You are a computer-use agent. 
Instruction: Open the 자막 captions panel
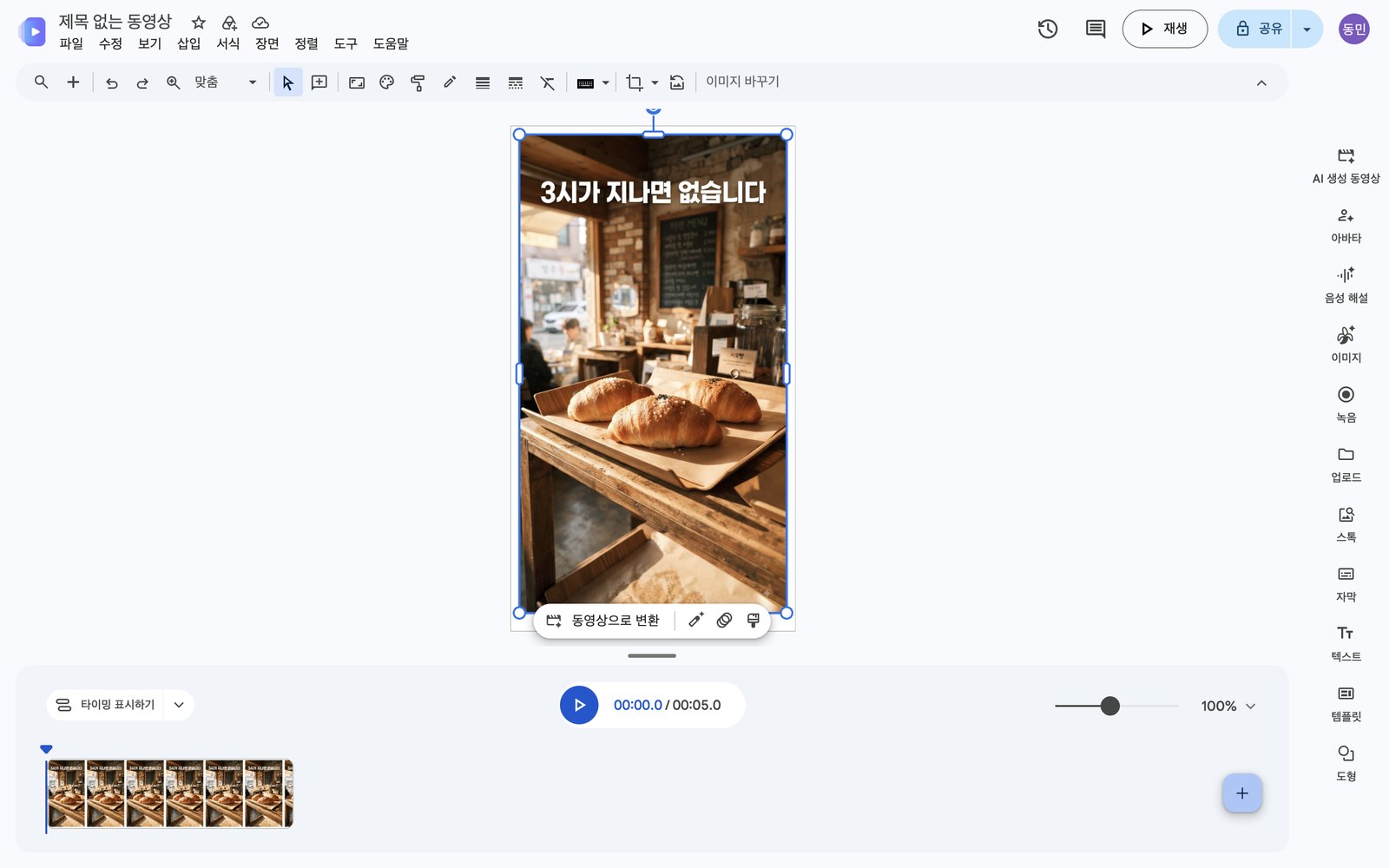click(x=1346, y=585)
